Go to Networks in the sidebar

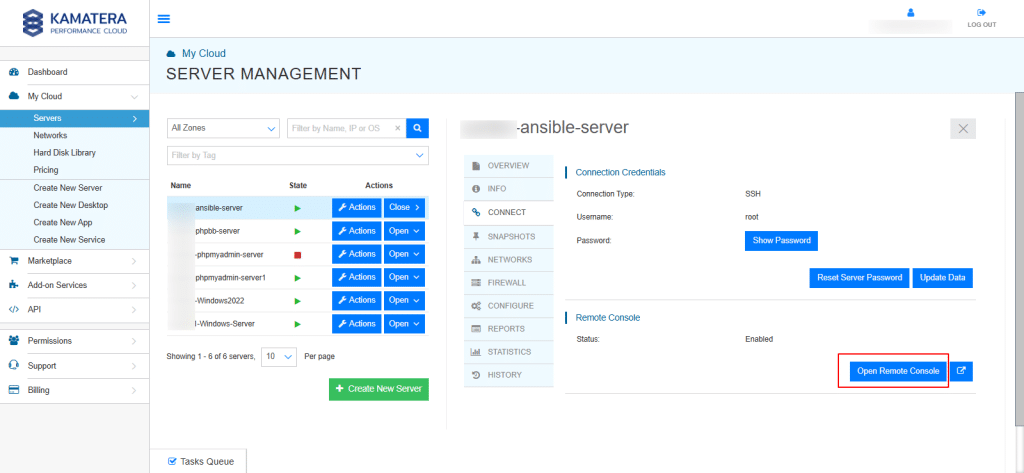[50, 135]
